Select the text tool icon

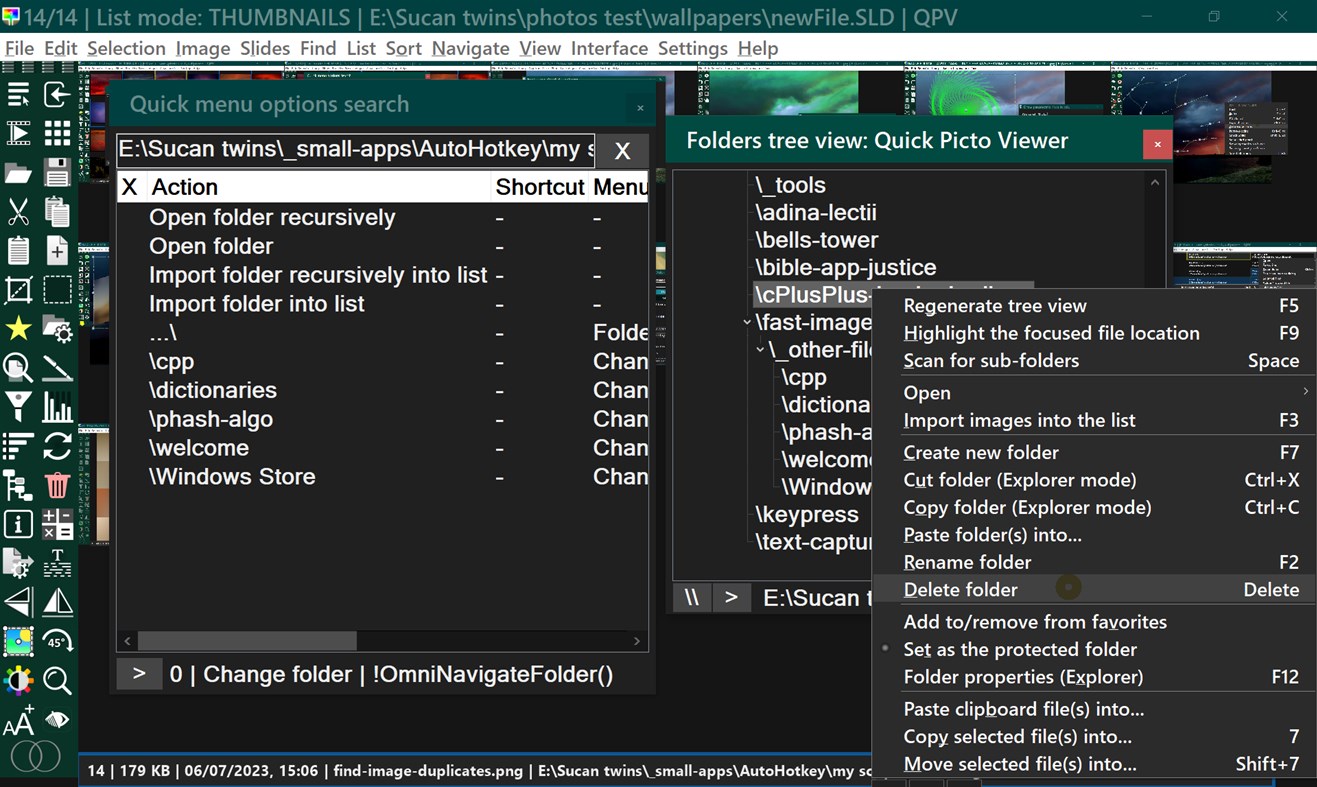click(x=58, y=563)
